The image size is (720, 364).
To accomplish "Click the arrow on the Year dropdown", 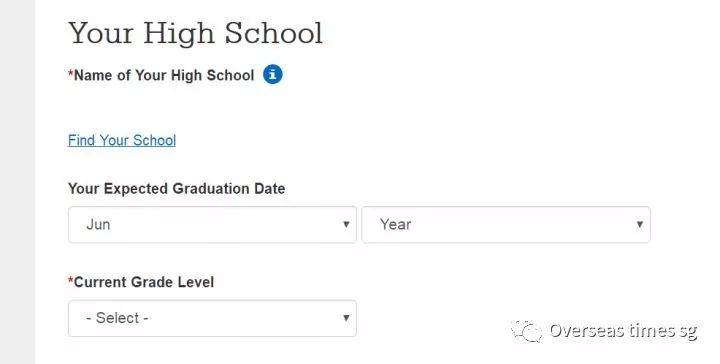I will click(640, 224).
